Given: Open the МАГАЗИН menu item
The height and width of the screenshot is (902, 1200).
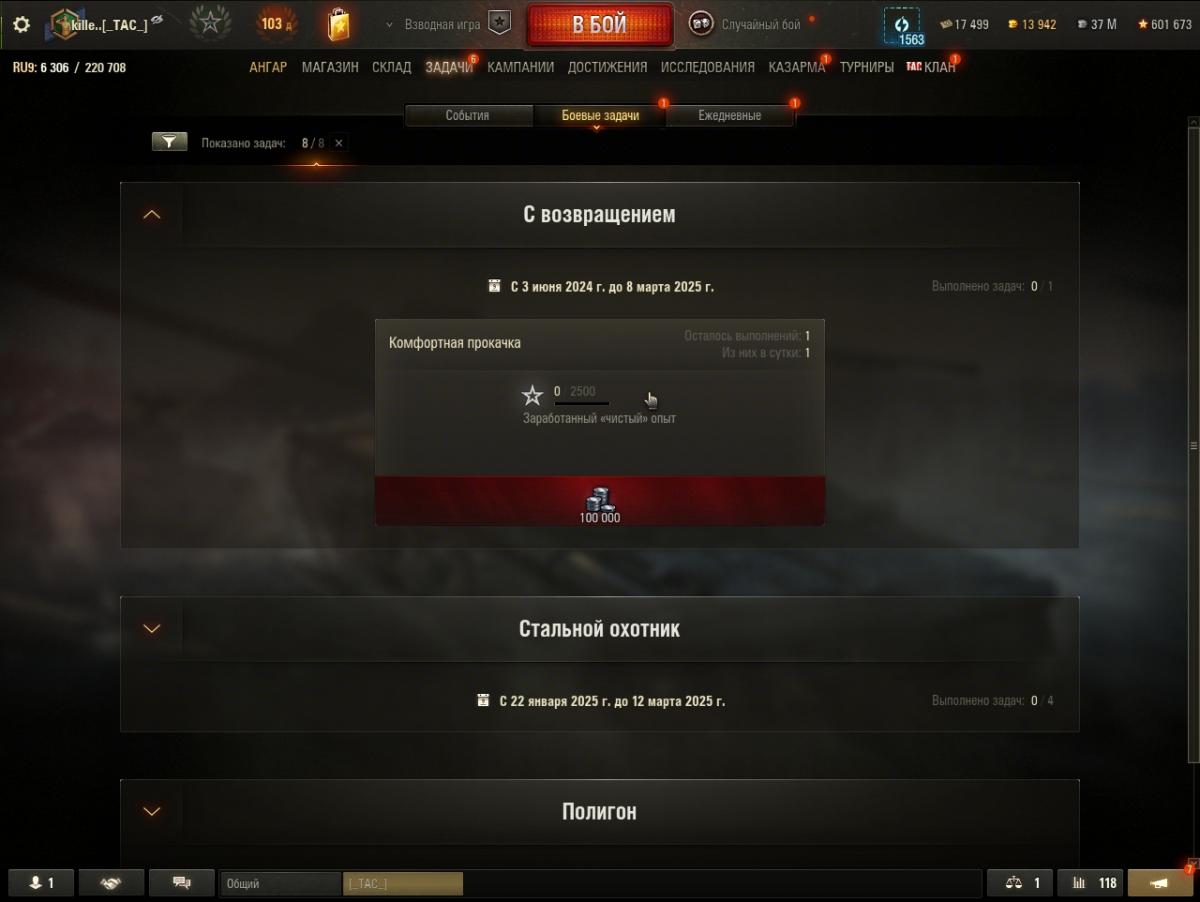Looking at the screenshot, I should (x=330, y=67).
